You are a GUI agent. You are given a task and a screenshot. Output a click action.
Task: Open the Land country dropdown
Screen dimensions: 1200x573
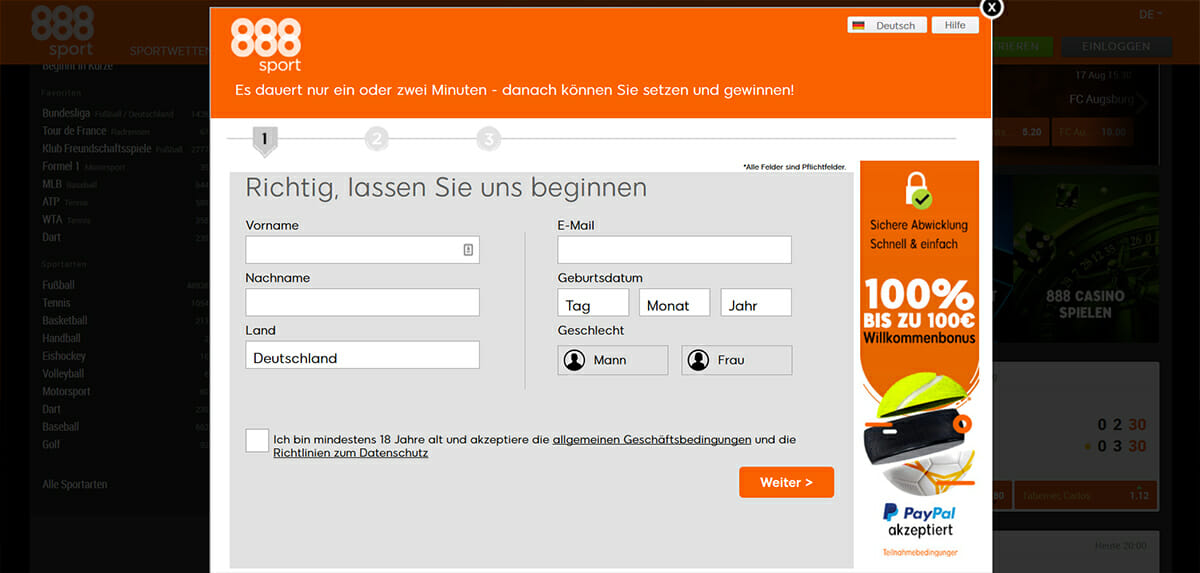(x=362, y=357)
